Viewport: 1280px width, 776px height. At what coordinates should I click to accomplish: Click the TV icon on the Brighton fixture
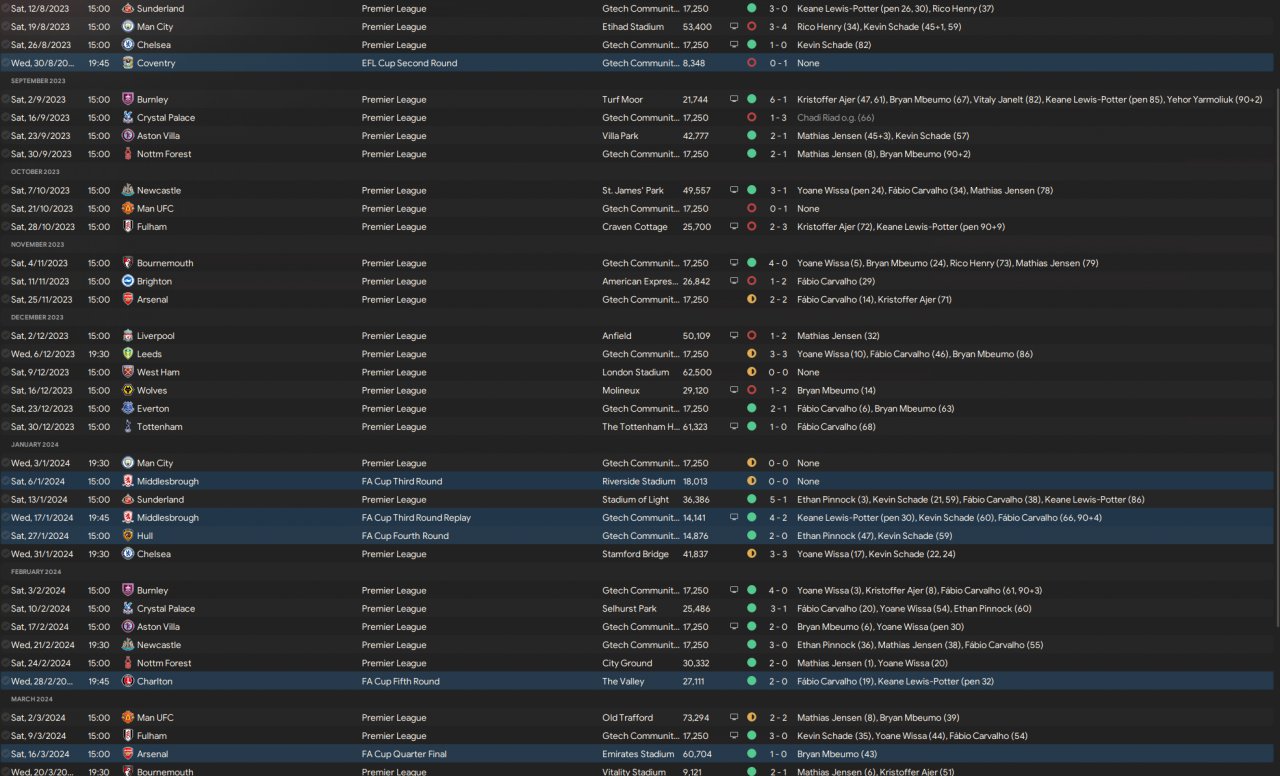(734, 281)
